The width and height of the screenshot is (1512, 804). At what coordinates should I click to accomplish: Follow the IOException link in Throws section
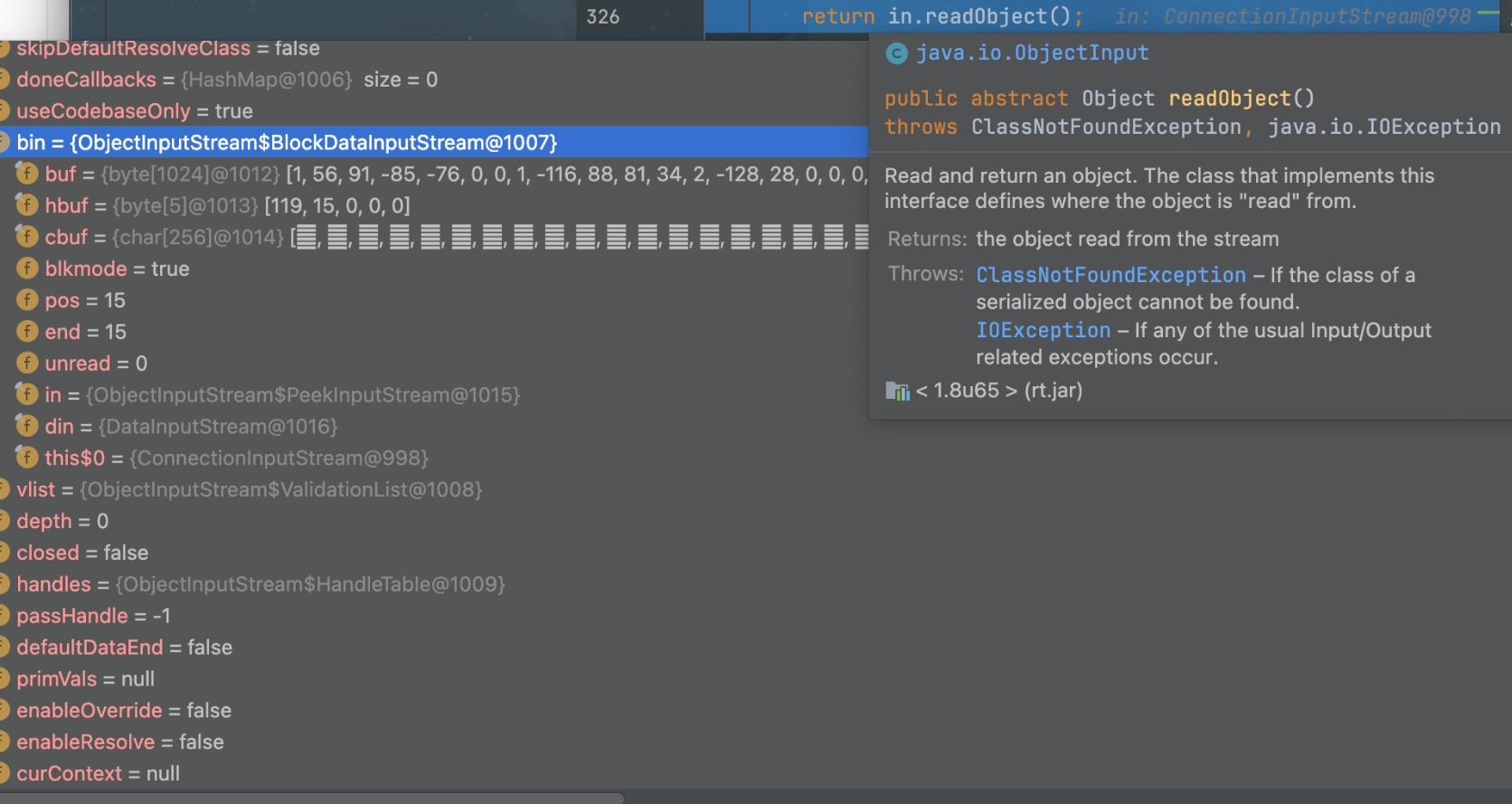[1043, 331]
